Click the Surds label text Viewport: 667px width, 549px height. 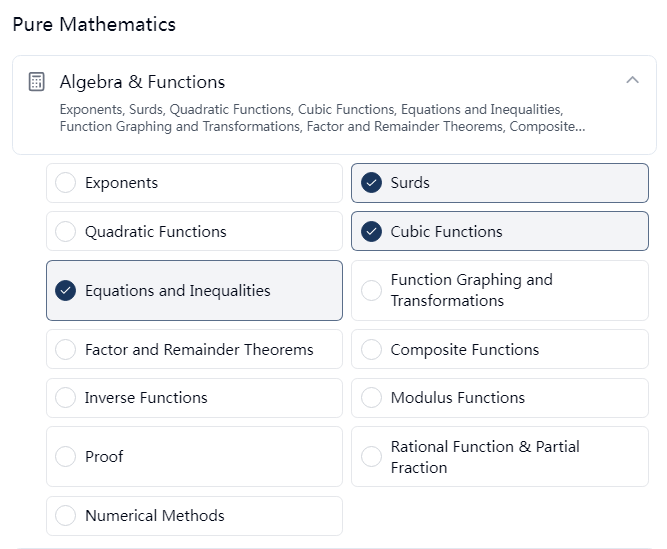(x=410, y=183)
